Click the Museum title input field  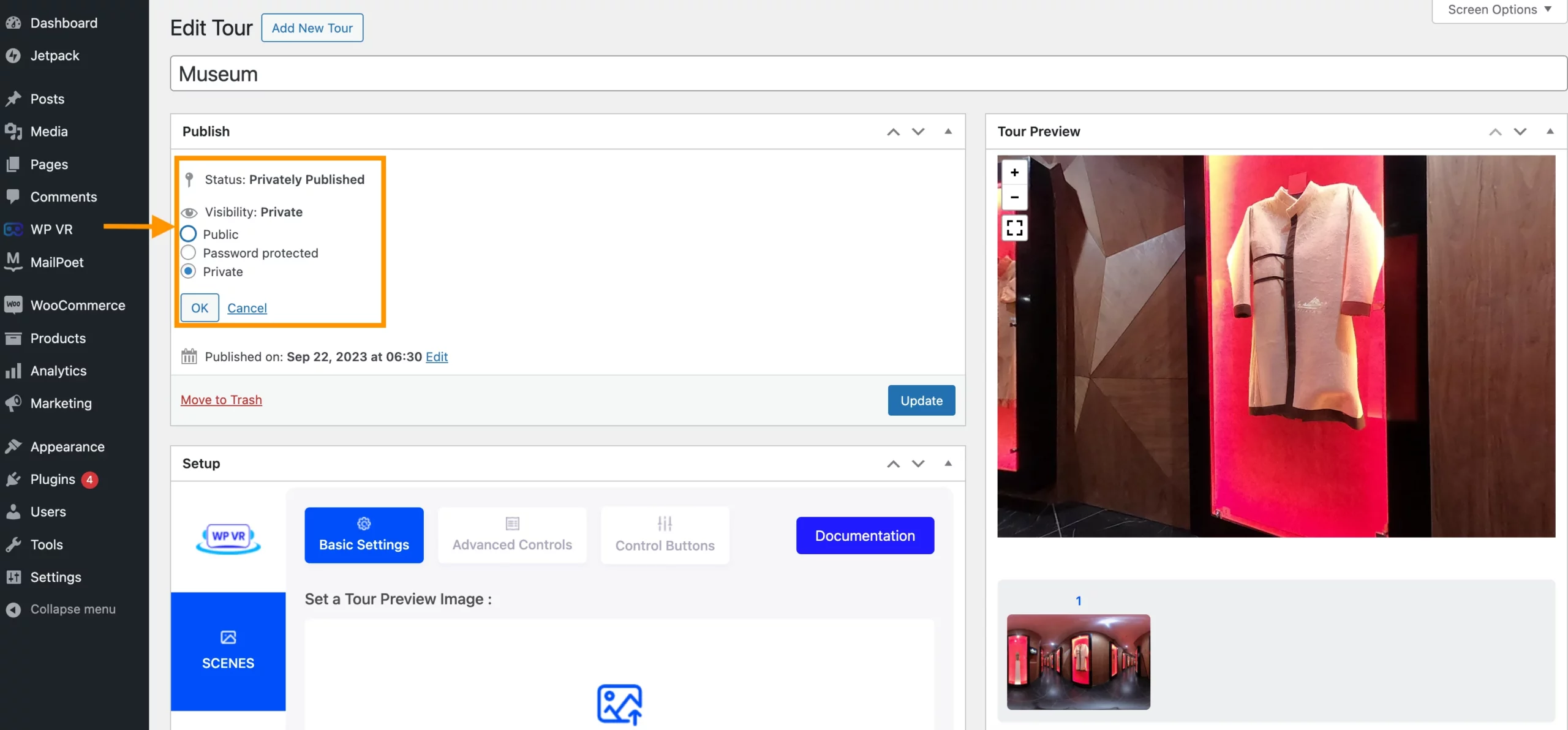pos(867,73)
